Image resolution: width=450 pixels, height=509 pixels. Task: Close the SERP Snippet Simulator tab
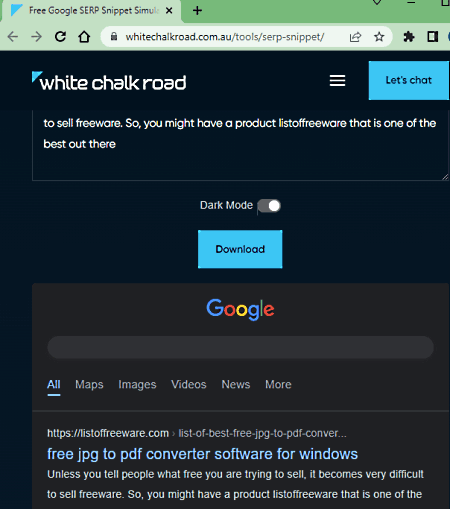169,11
